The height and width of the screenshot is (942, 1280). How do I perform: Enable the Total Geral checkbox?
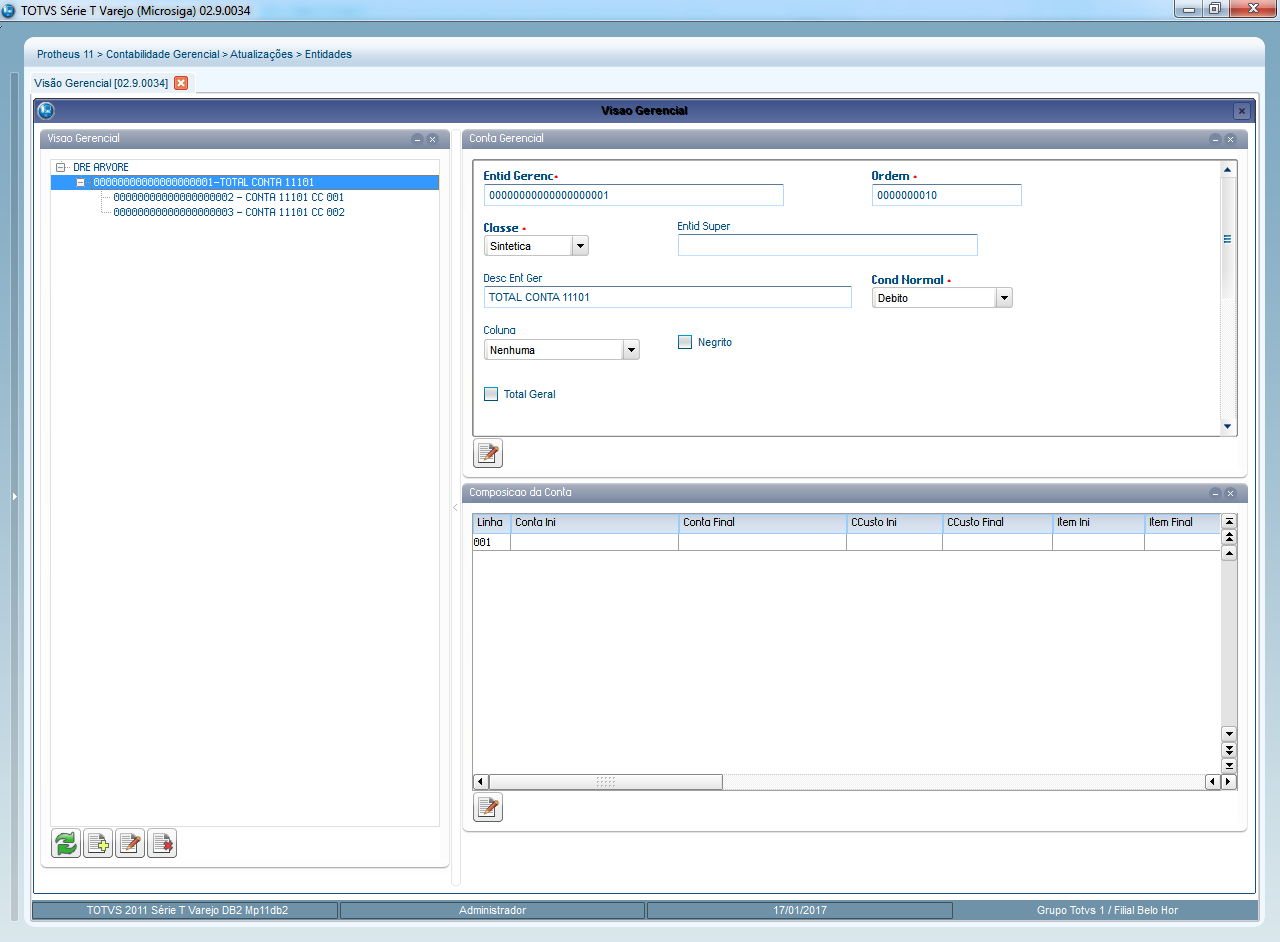(491, 394)
